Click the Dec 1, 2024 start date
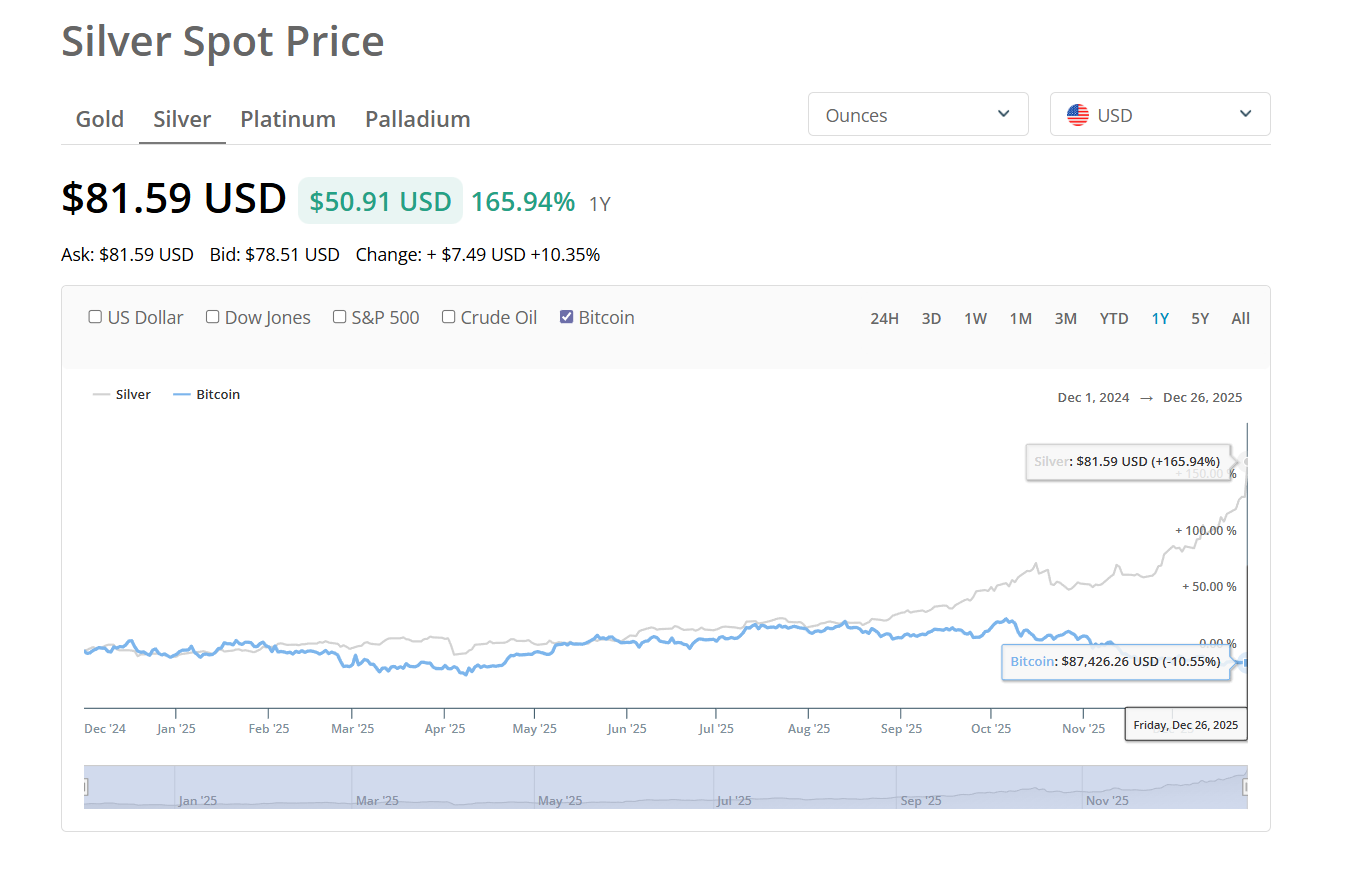Viewport: 1345px width, 869px height. coord(1093,398)
